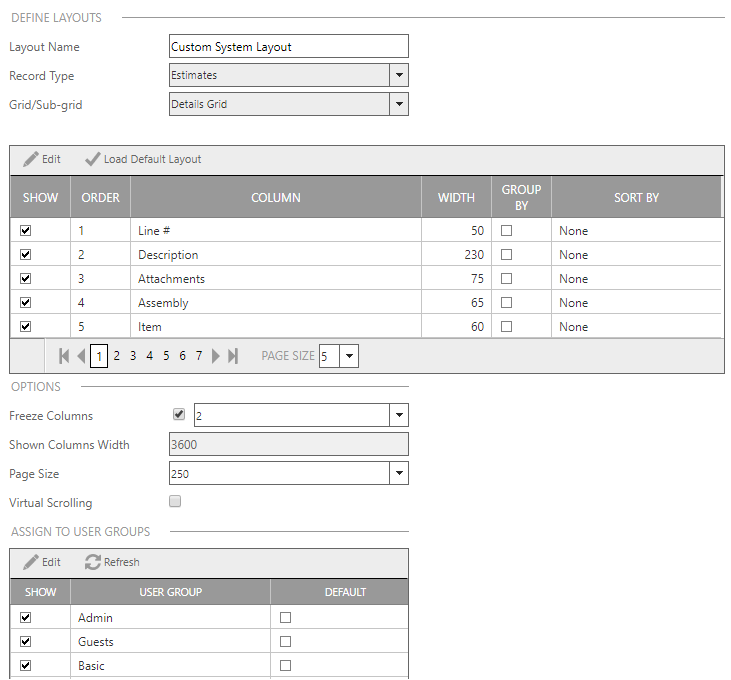Screen dimensions: 731x680
Task: Select page 3 in the pager
Action: pos(133,356)
